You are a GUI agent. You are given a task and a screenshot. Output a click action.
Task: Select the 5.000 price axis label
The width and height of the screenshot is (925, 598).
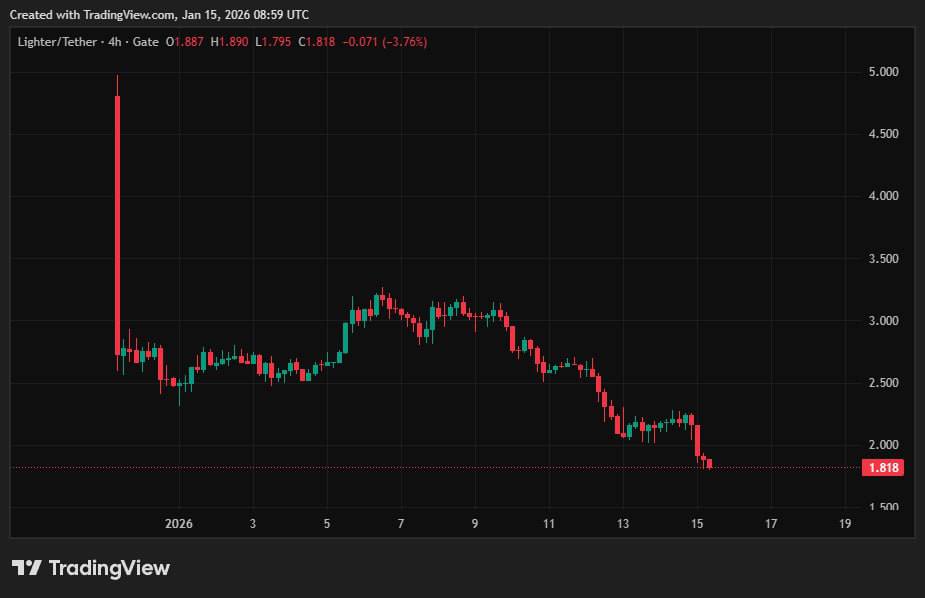click(x=883, y=72)
